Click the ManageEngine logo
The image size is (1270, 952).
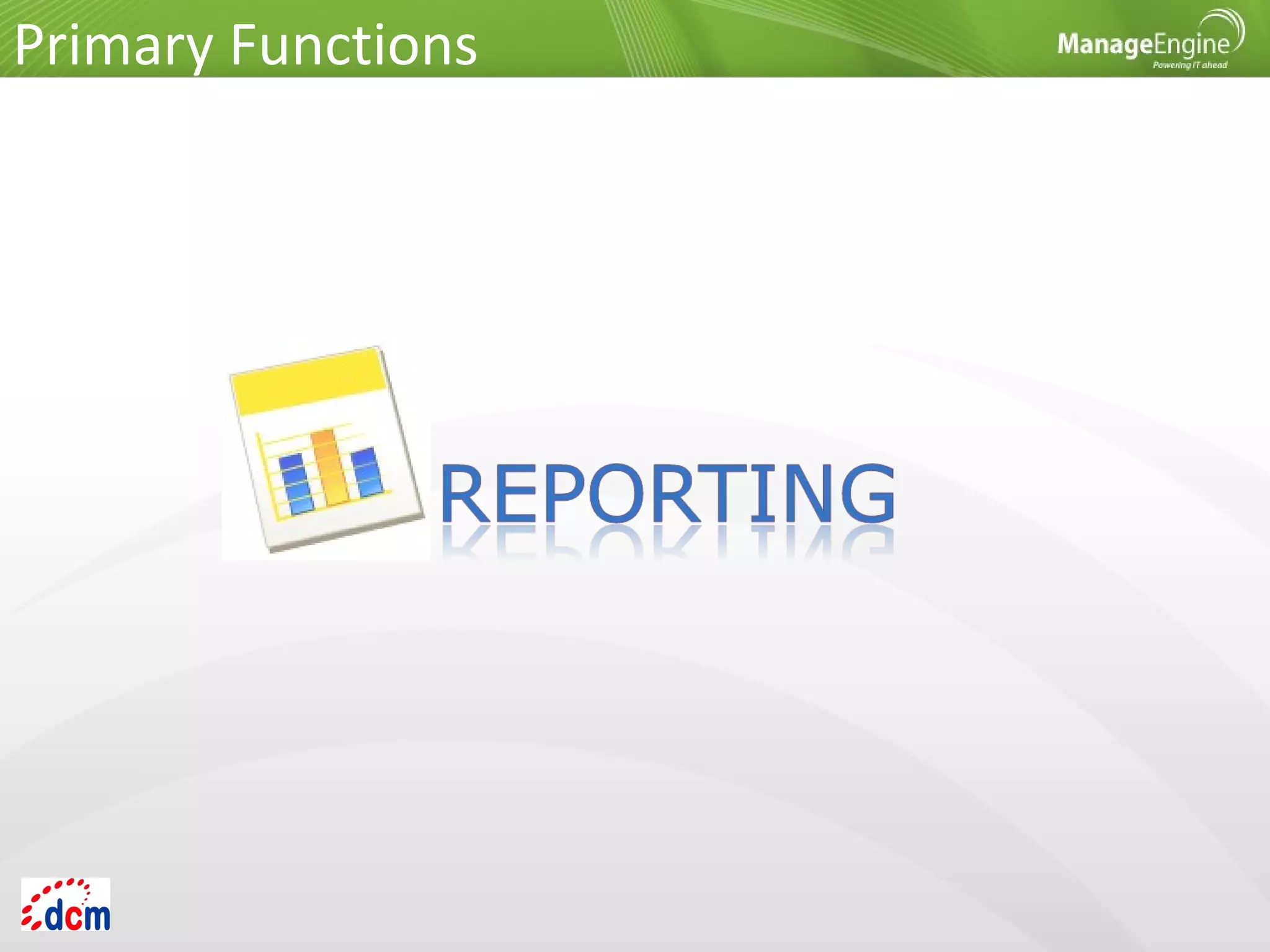point(1150,39)
